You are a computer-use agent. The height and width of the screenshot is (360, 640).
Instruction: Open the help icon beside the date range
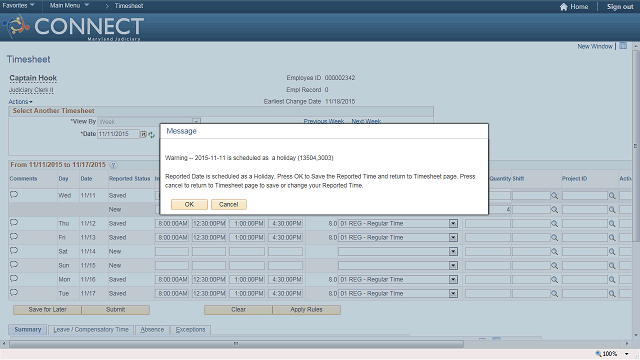[x=113, y=165]
